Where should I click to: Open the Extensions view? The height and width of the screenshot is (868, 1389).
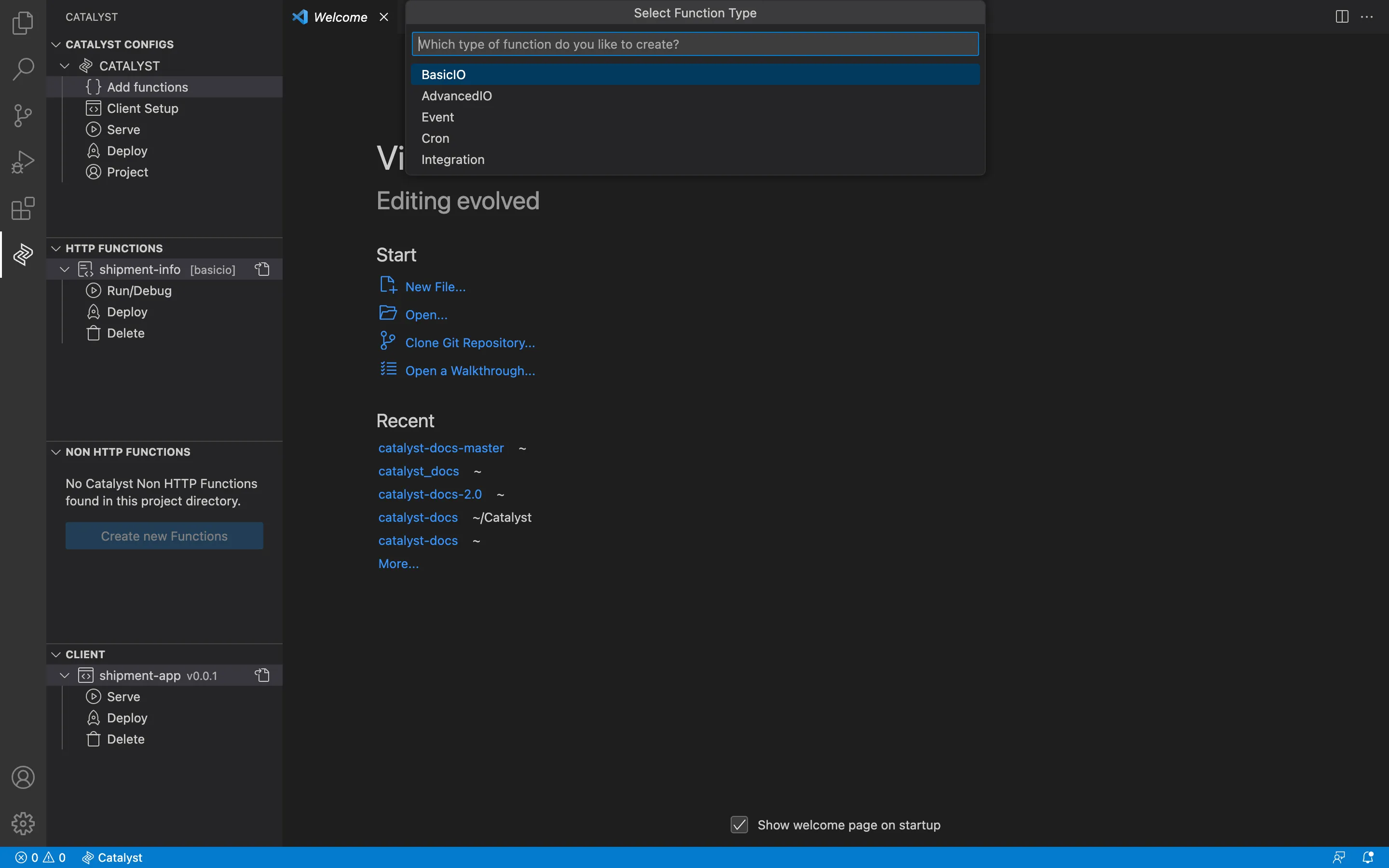[x=23, y=208]
